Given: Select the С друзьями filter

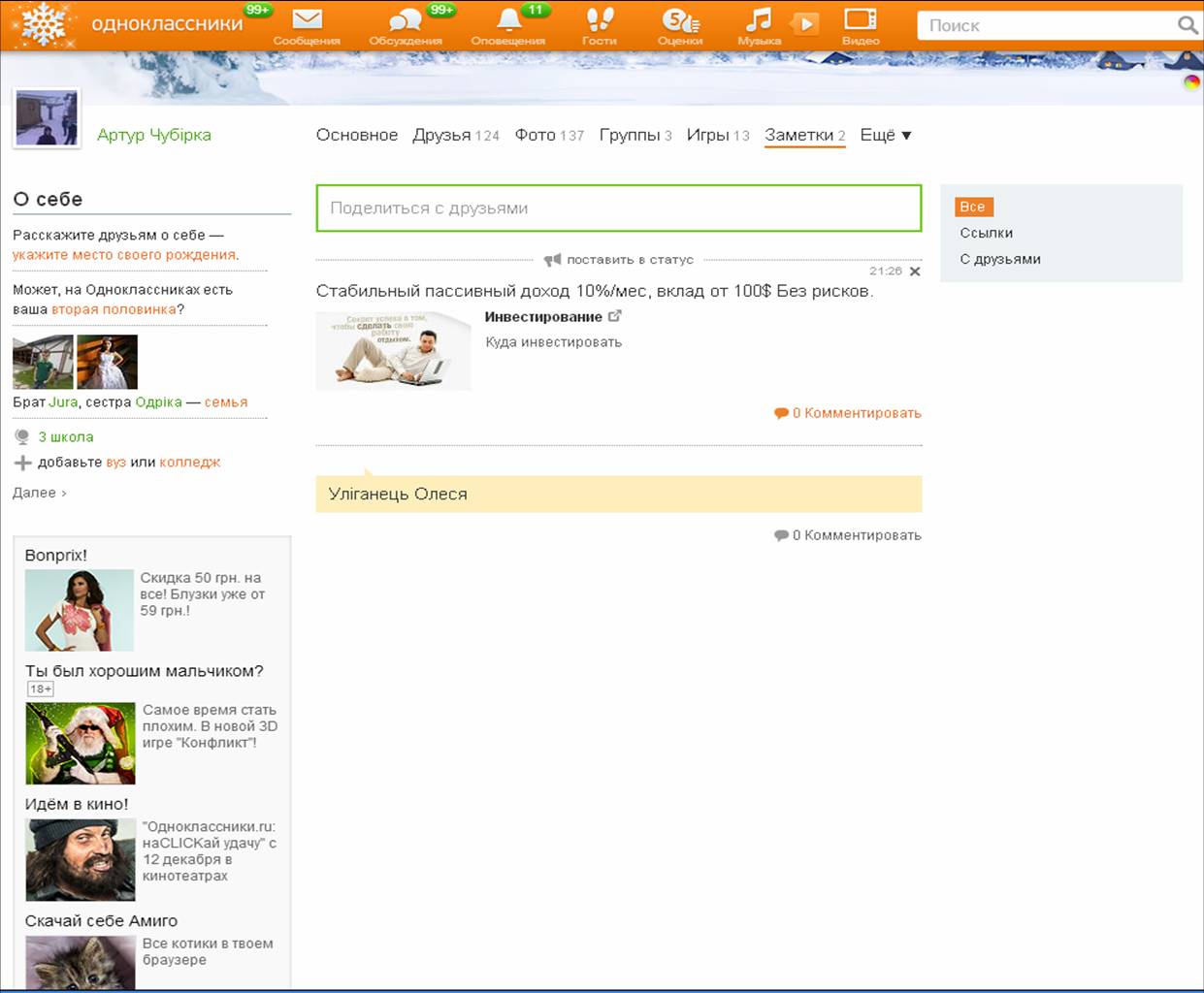Looking at the screenshot, I should [x=1000, y=259].
